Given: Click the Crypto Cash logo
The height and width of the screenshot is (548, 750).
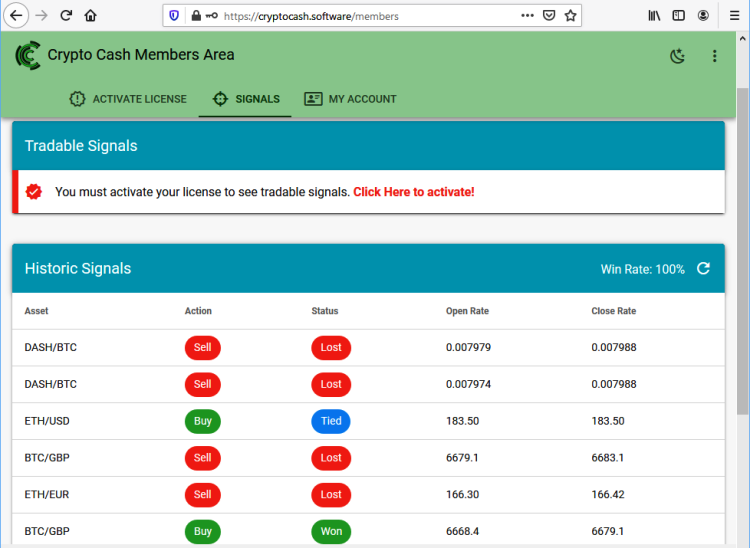Looking at the screenshot, I should (28, 55).
